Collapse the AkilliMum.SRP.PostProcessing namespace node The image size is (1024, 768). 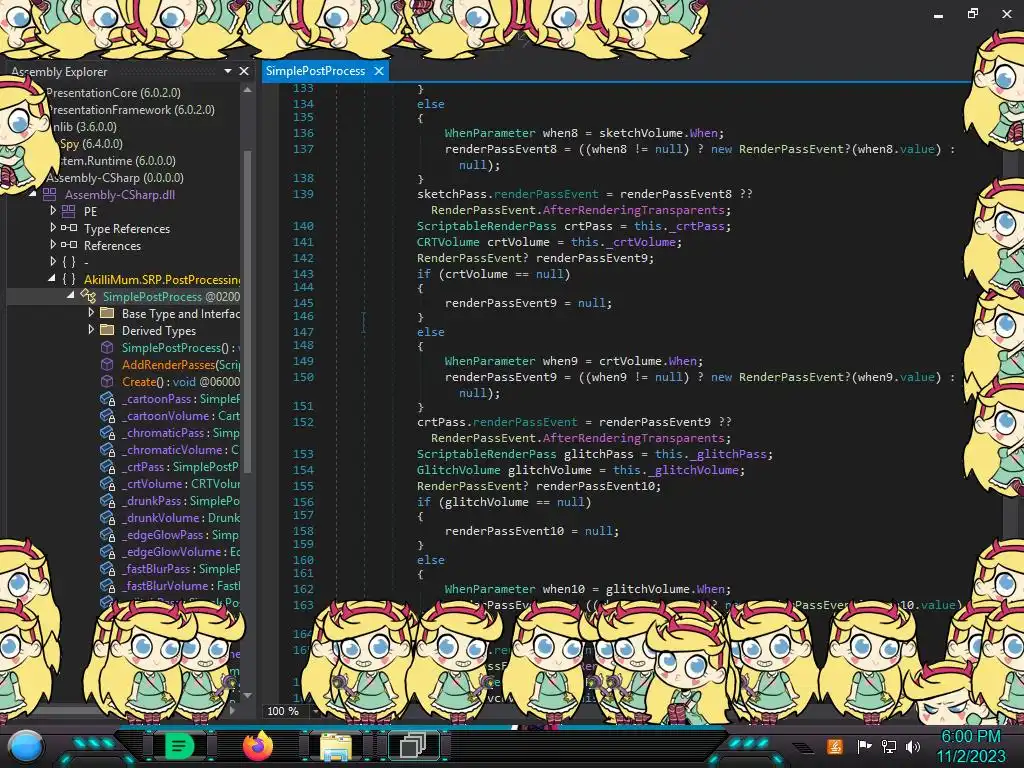(52, 279)
